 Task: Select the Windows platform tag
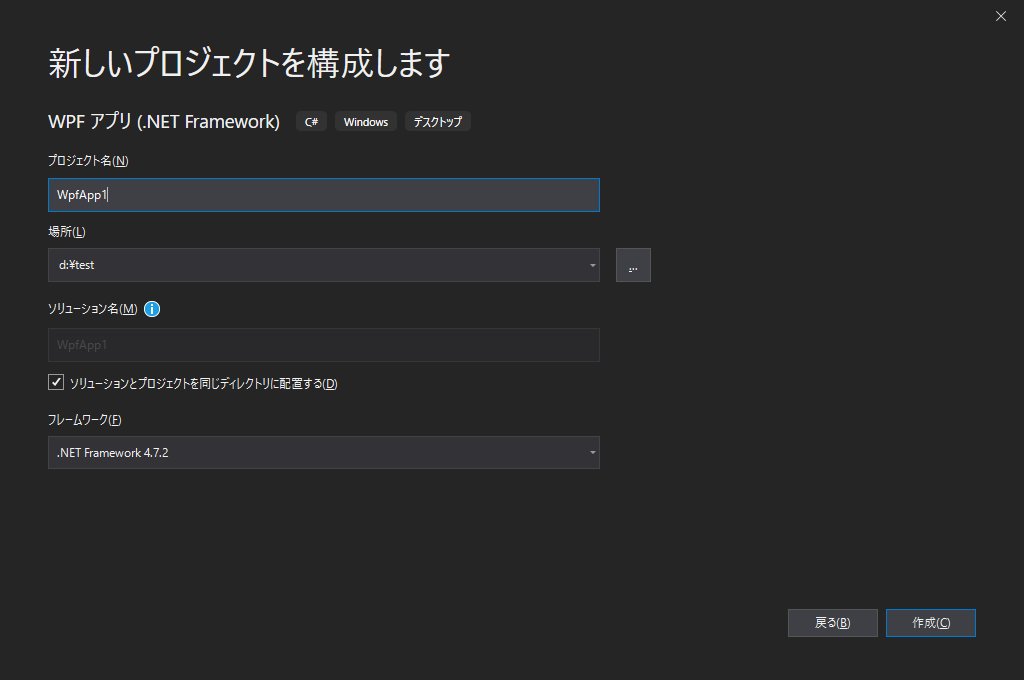point(365,121)
